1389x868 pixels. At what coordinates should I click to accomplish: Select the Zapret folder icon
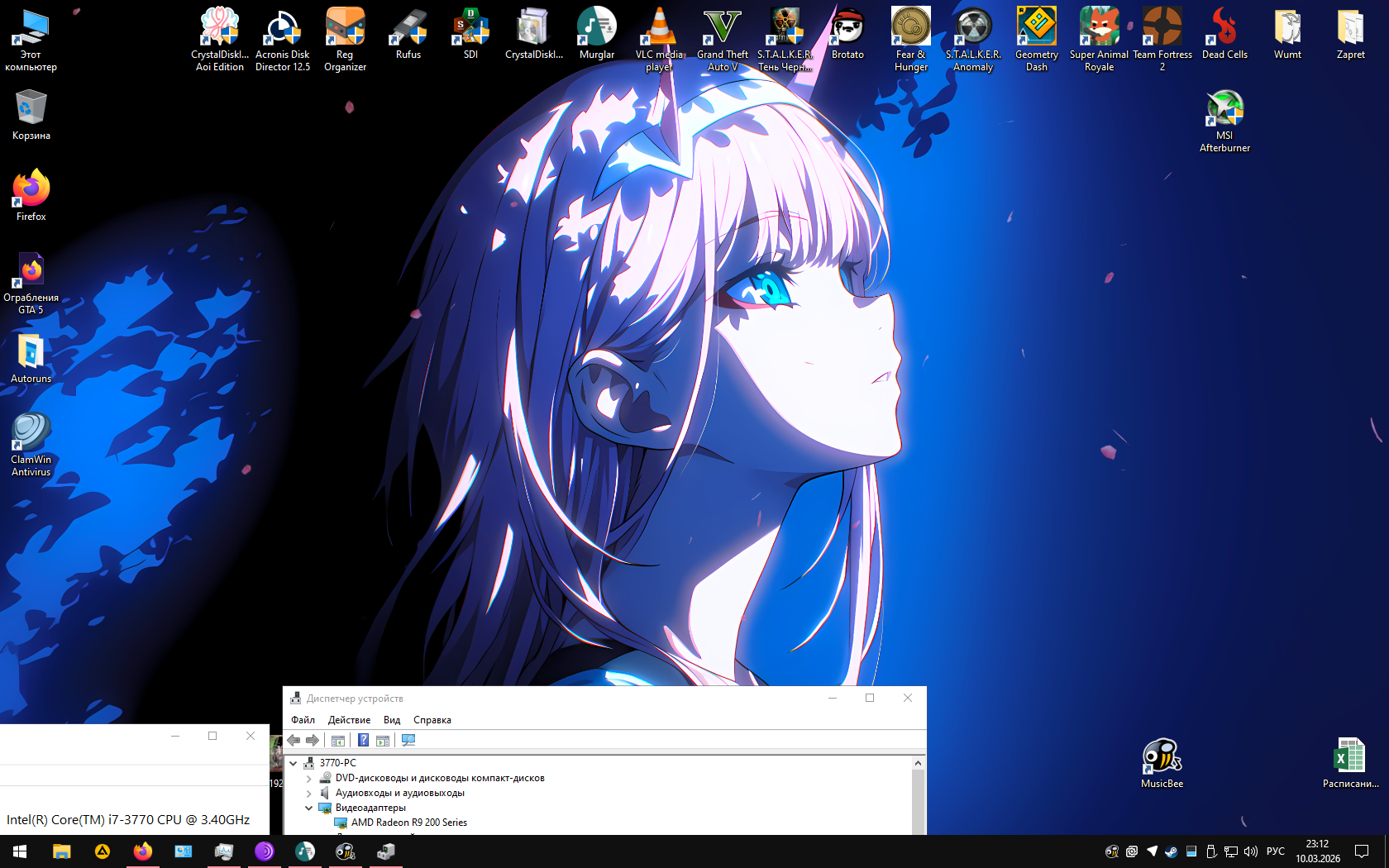tap(1350, 34)
